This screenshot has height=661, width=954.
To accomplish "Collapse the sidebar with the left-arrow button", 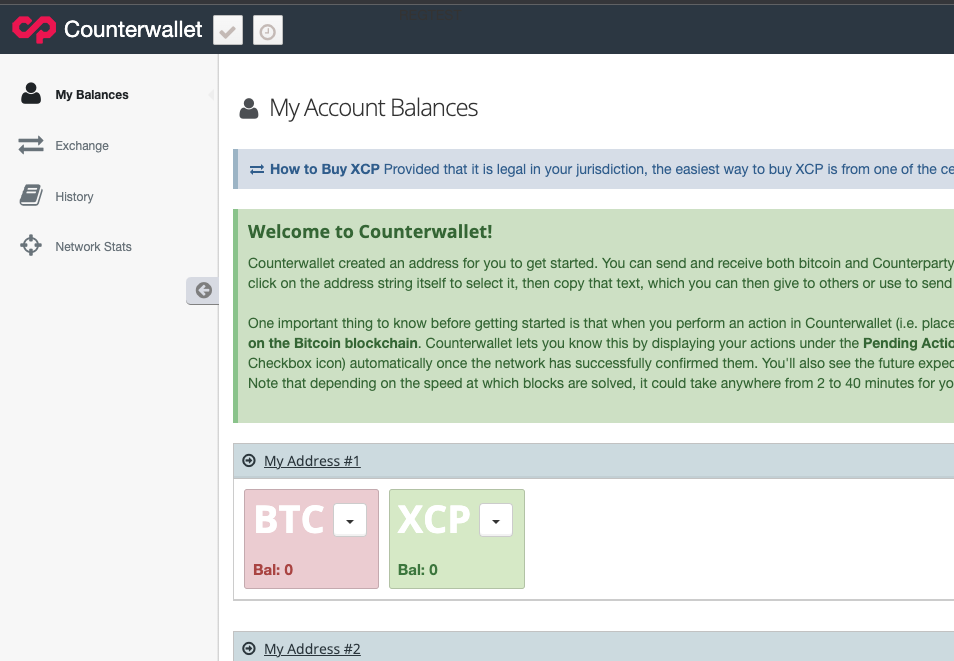I will 203,290.
